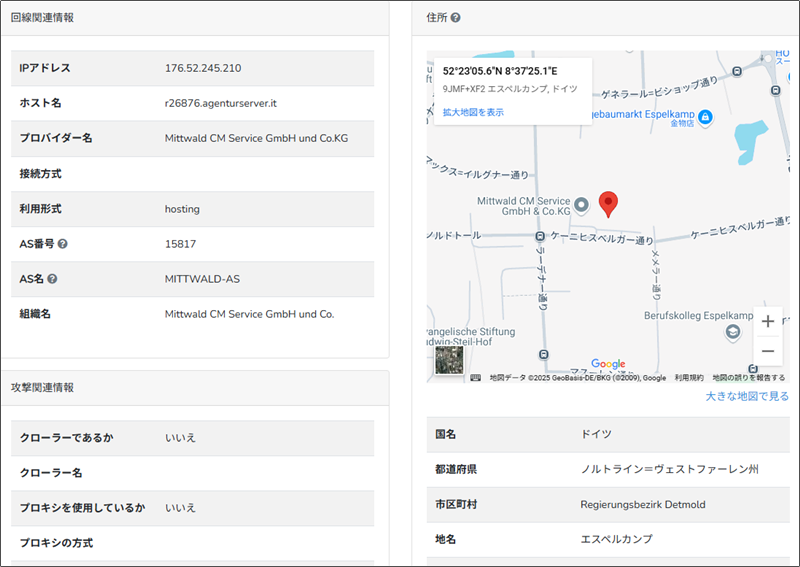Click the Espelkamp hardware store shopping marker
Image resolution: width=800 pixels, height=567 pixels.
point(705,117)
